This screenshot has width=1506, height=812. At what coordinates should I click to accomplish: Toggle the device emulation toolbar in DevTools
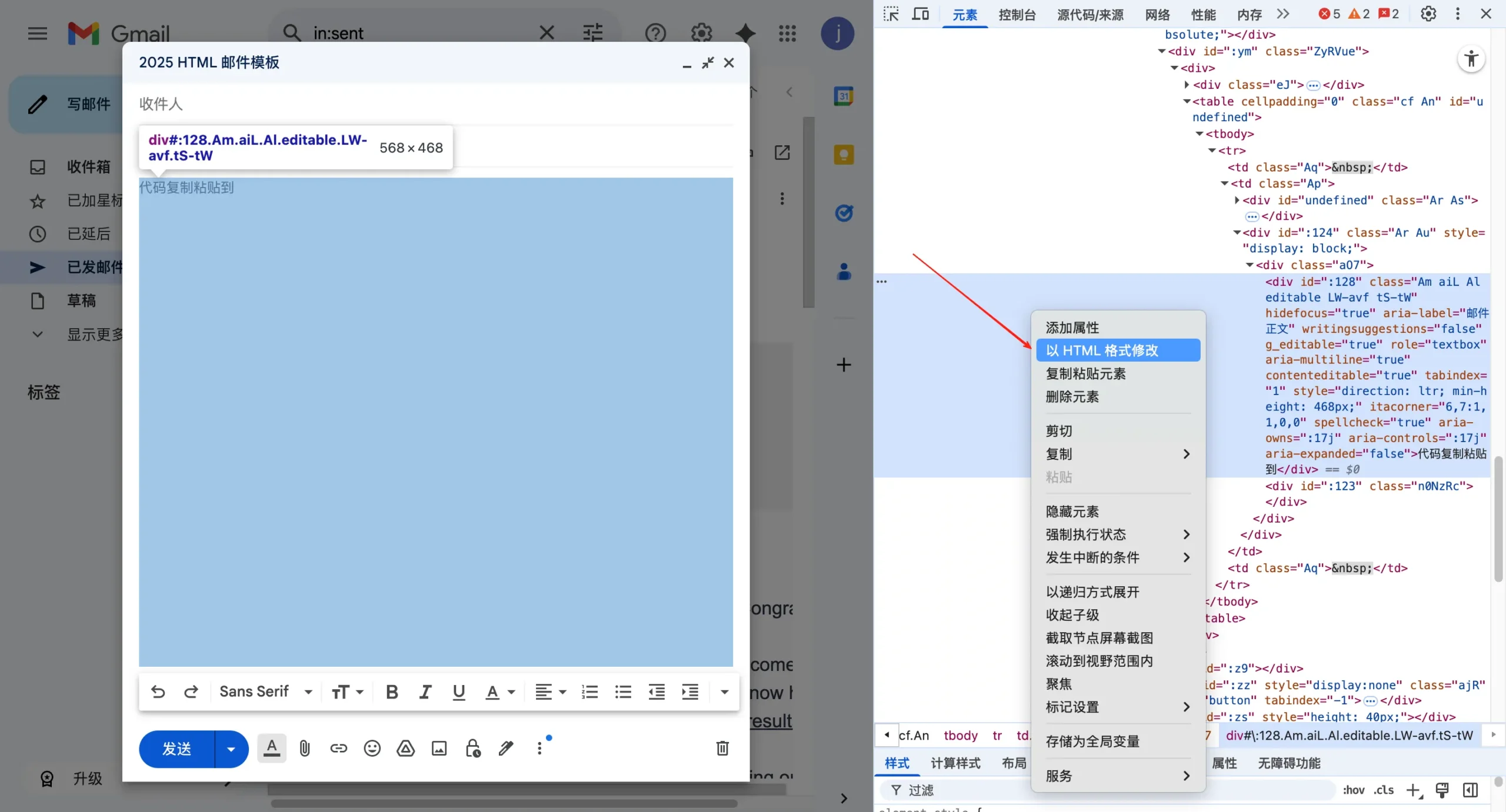click(x=920, y=14)
